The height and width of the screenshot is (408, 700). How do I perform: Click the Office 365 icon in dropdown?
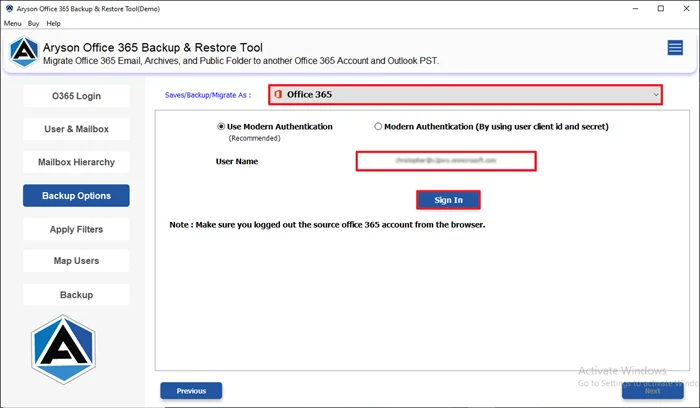point(278,94)
